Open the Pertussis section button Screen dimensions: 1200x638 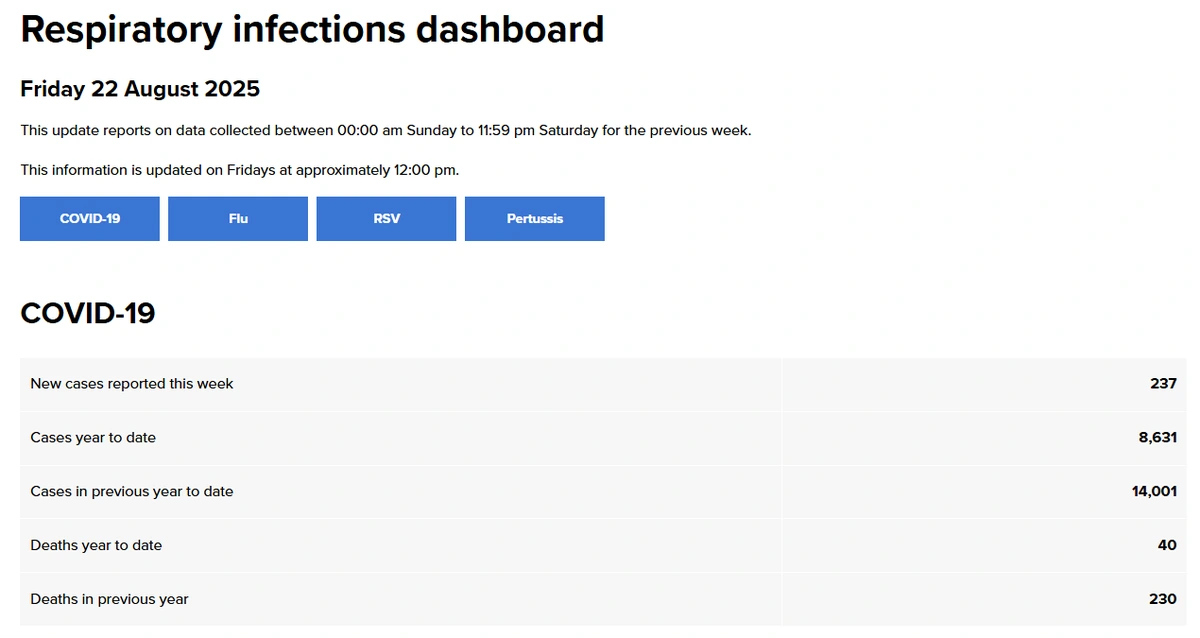coord(534,219)
